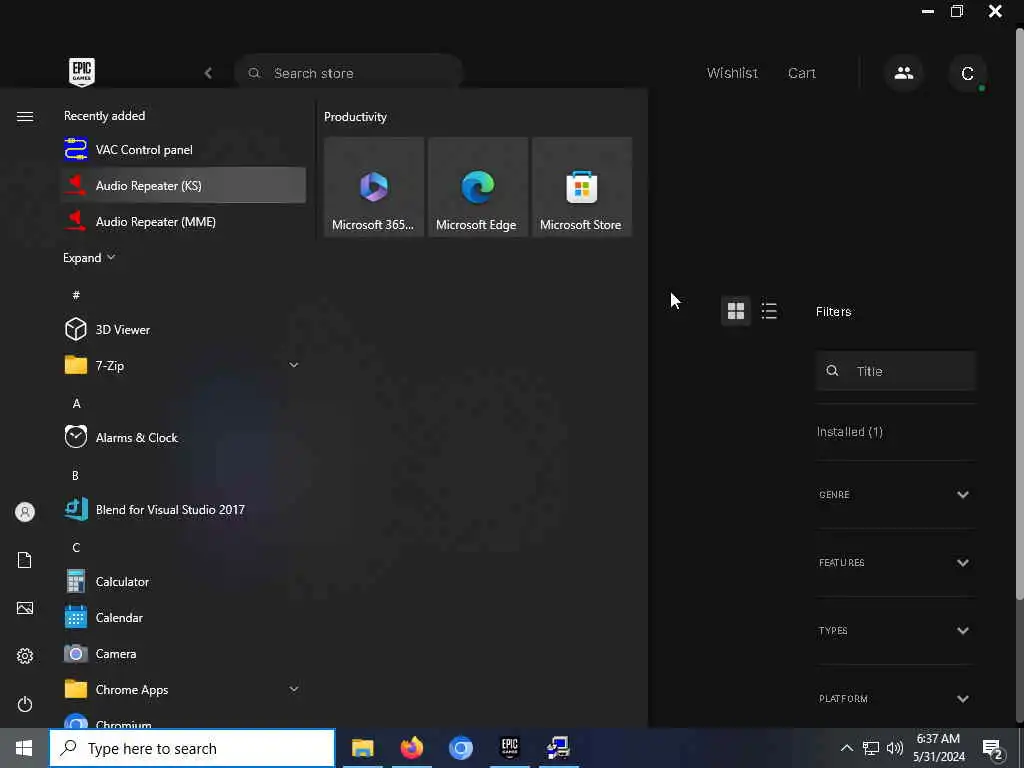This screenshot has height=768, width=1024.
Task: Open VAC Control panel from Start menu
Action: click(x=183, y=150)
